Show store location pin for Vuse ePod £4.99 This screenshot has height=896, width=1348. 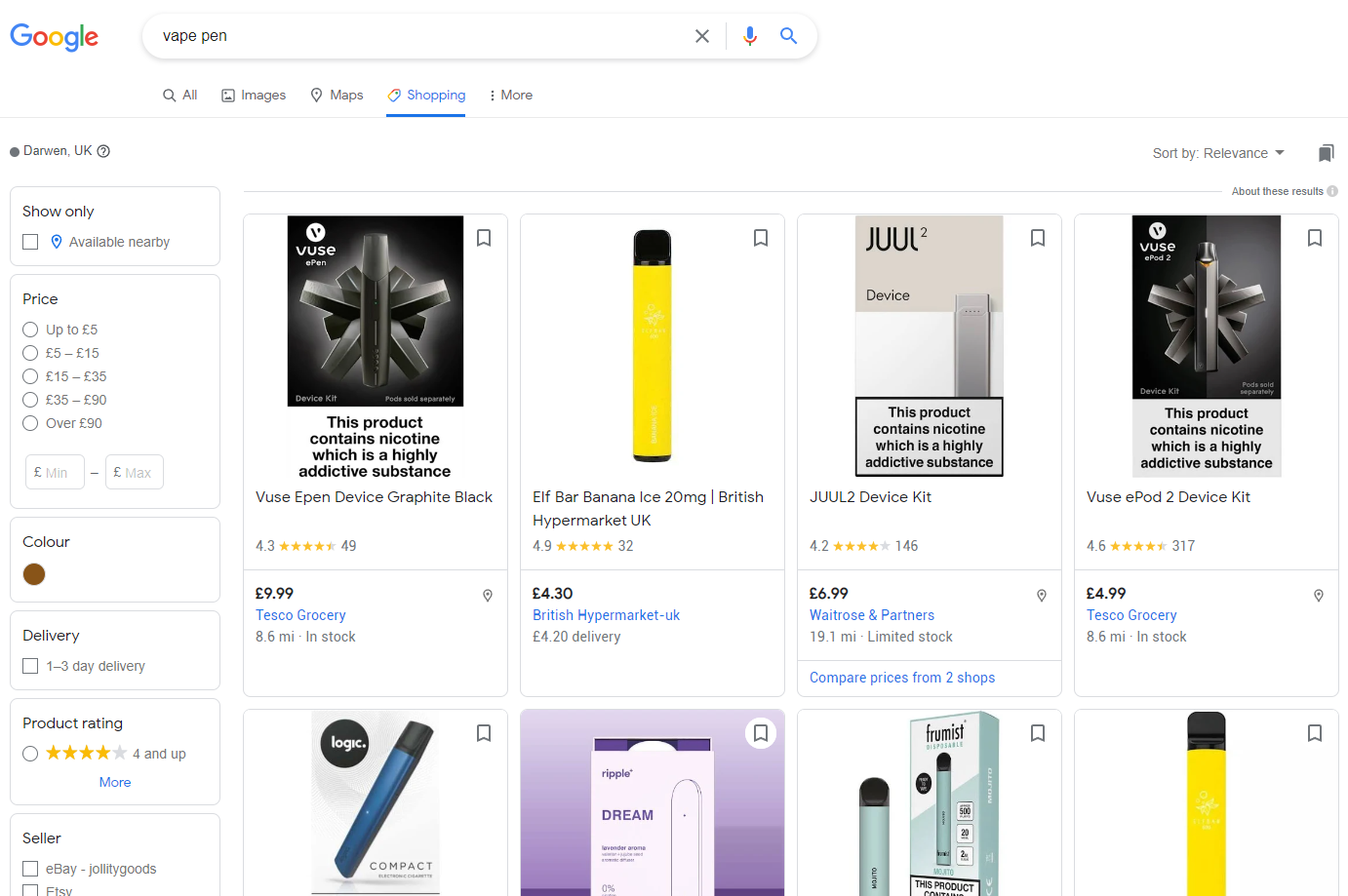[1319, 596]
